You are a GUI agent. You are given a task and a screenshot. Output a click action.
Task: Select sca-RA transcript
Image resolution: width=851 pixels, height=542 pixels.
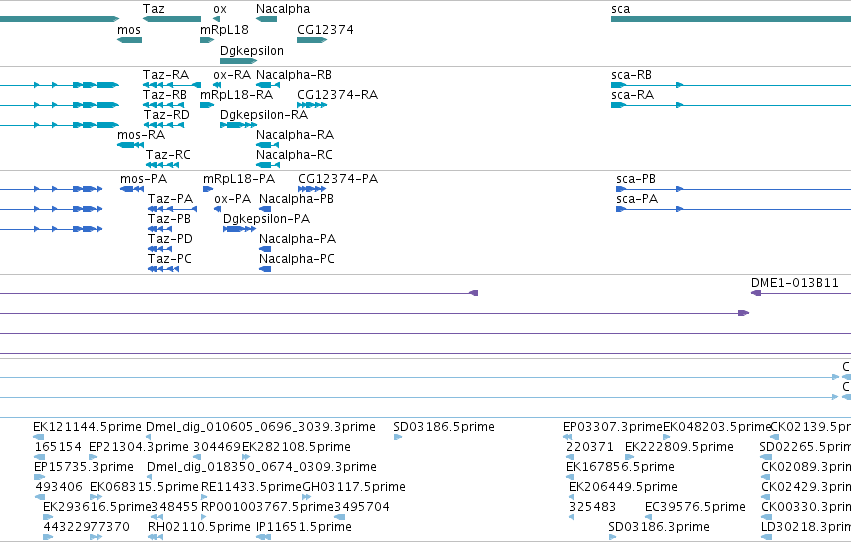[x=731, y=105]
